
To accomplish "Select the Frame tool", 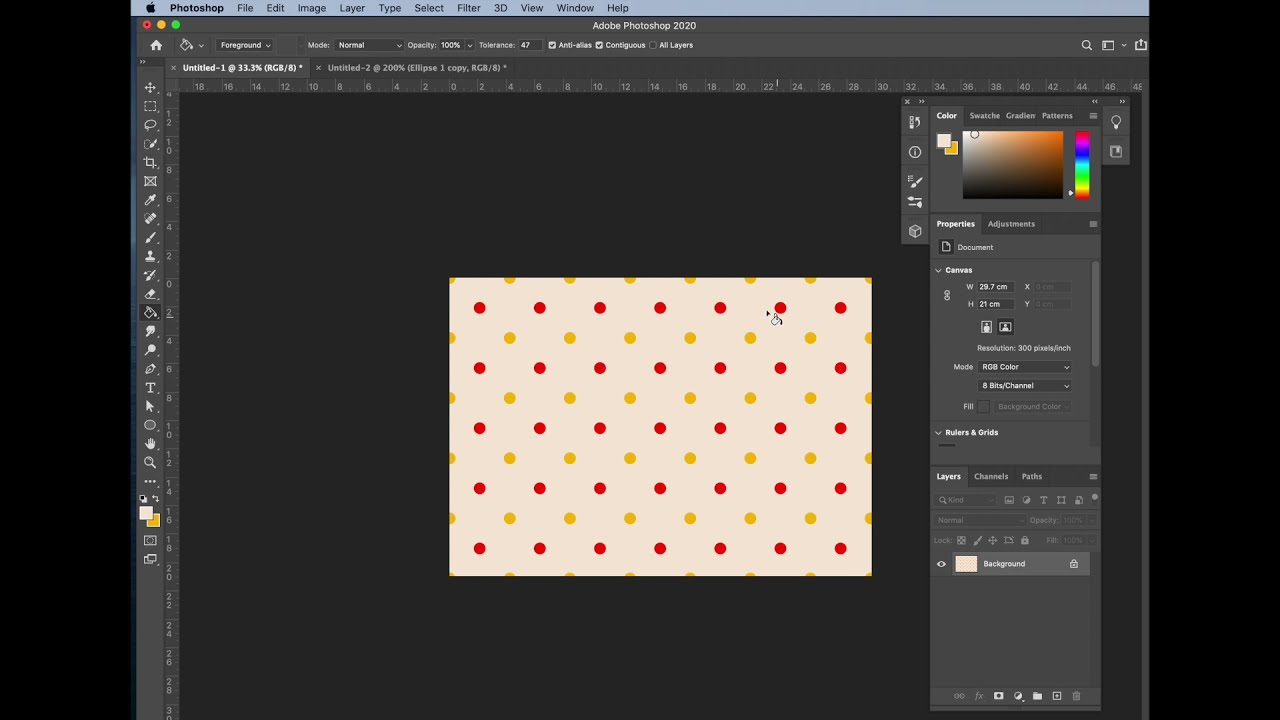I will click(x=150, y=181).
